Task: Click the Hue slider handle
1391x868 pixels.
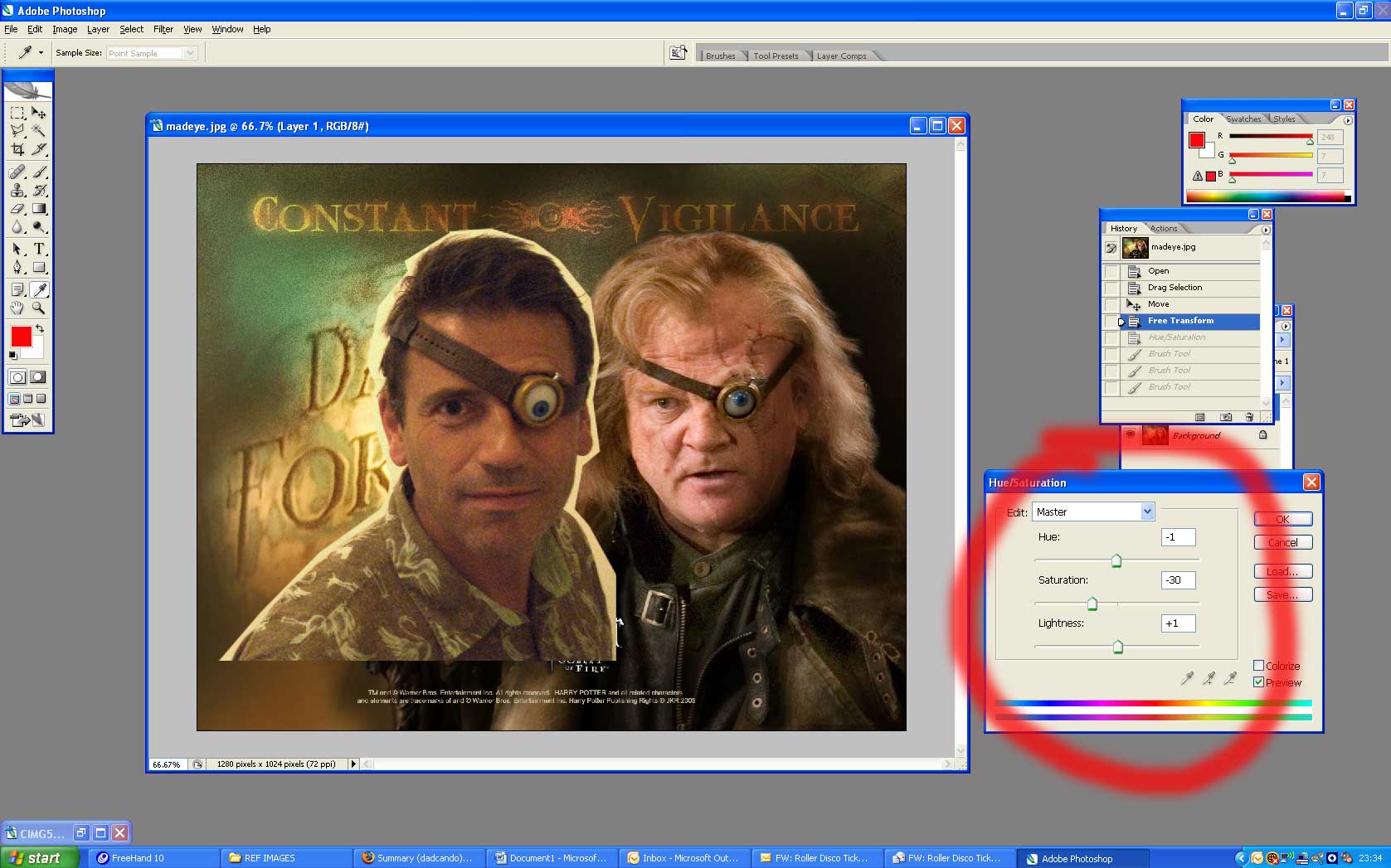Action: [1116, 560]
